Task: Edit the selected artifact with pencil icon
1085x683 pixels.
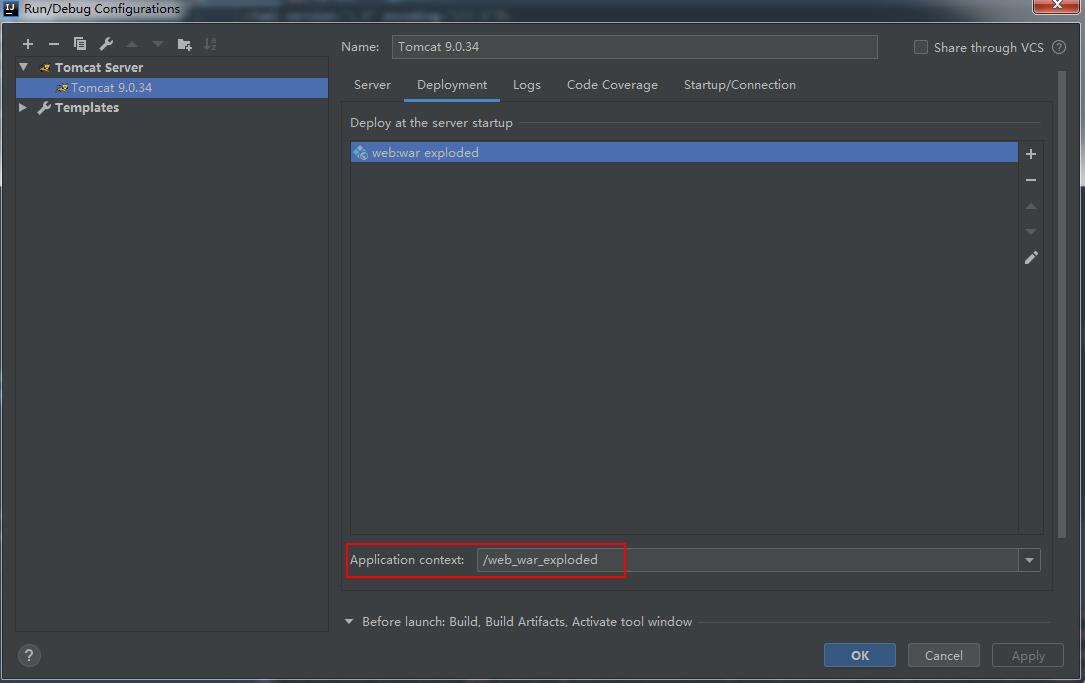Action: click(x=1031, y=257)
